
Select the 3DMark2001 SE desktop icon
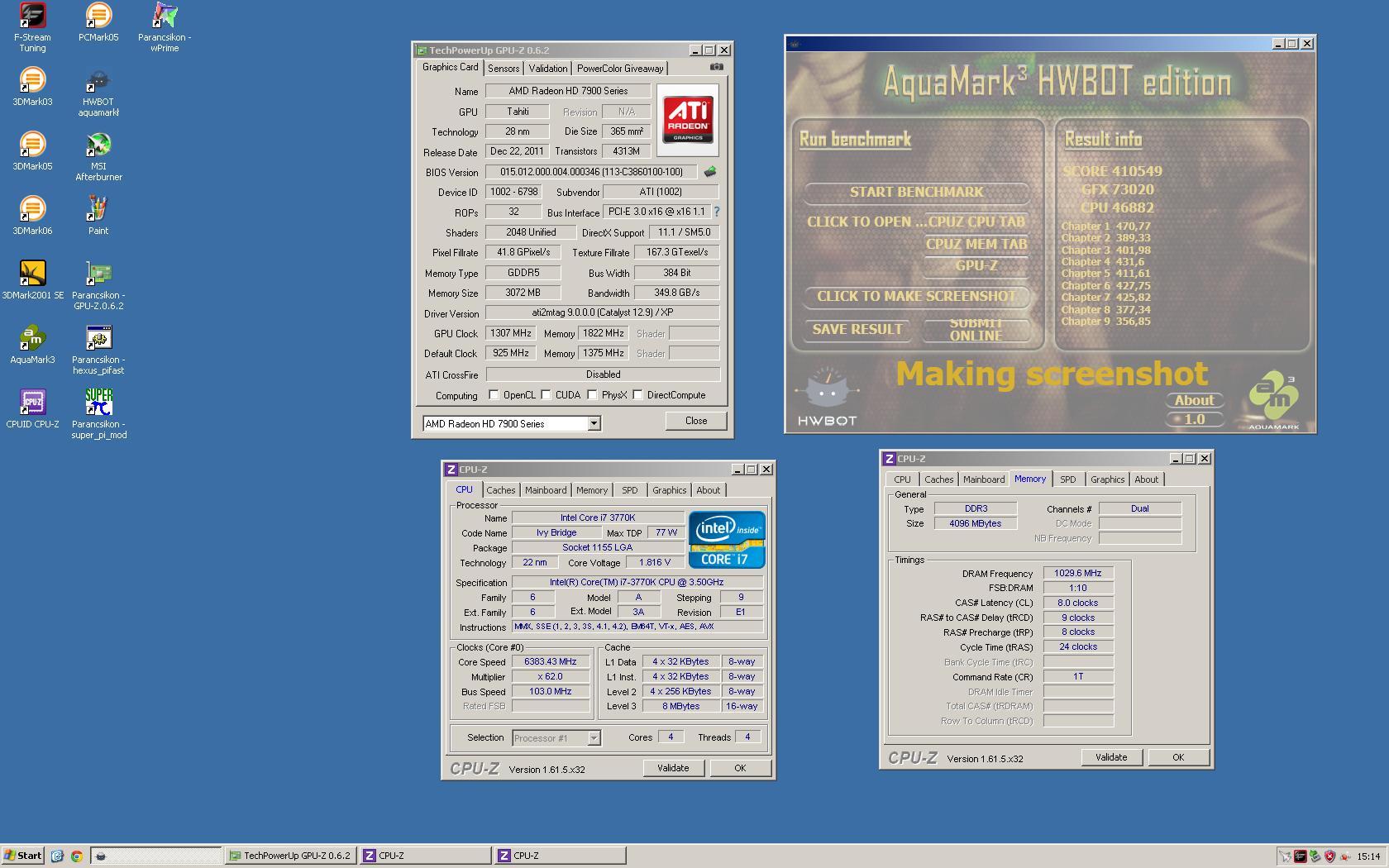(x=32, y=281)
